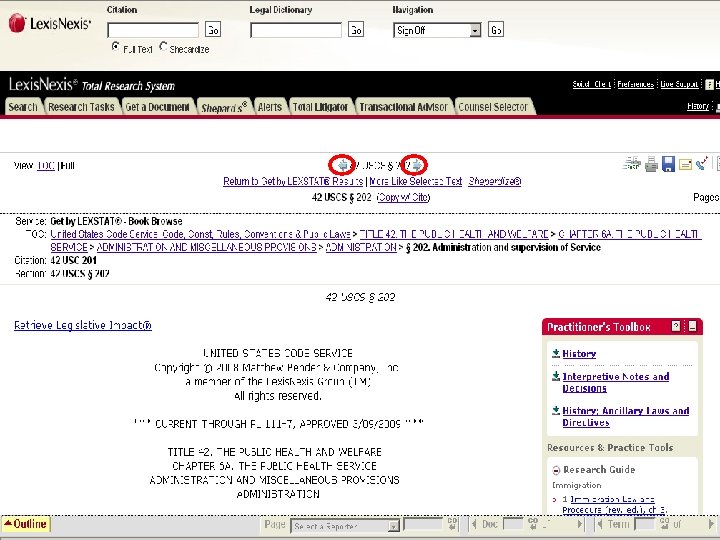Click the next section arrow after 42 USCS § 202
This screenshot has width=720, height=540.
tap(416, 165)
